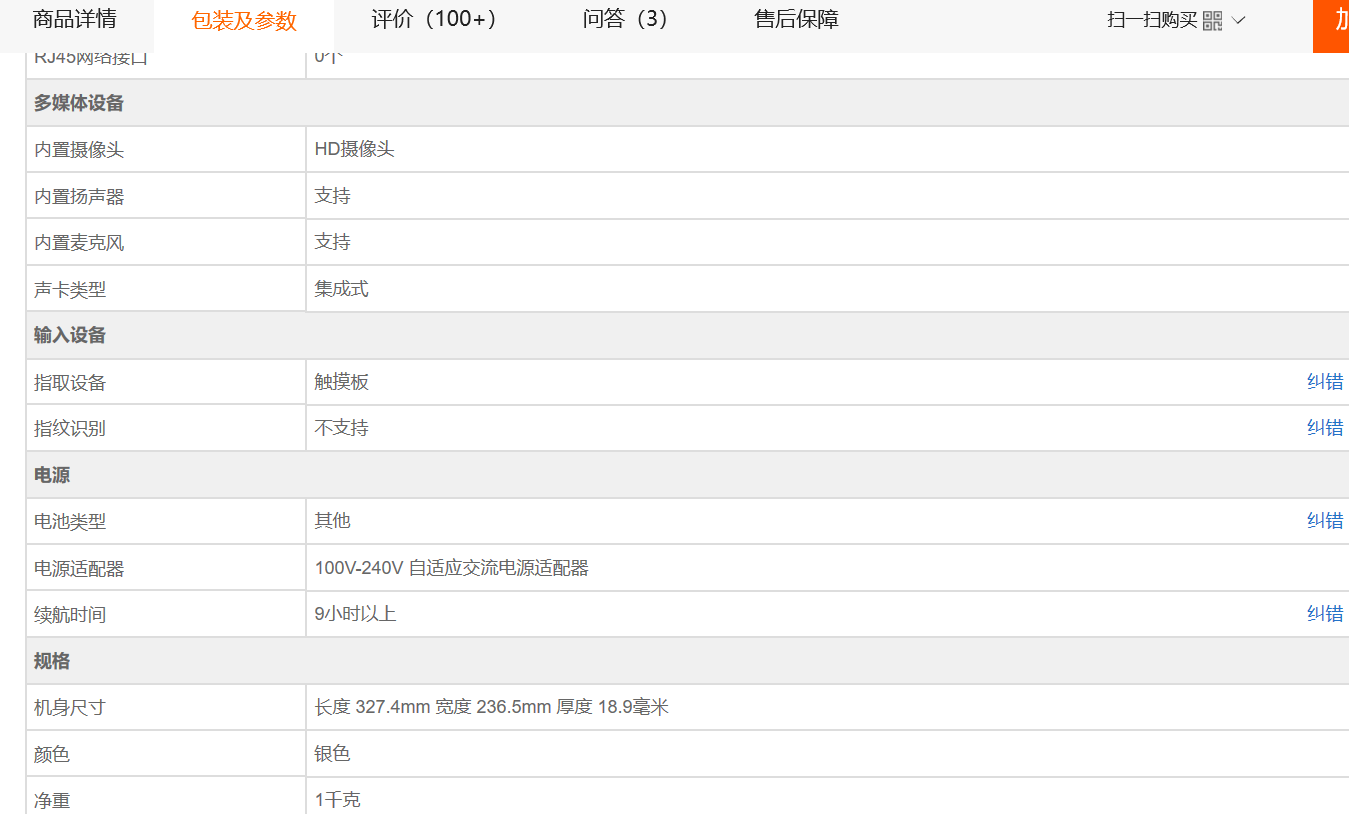Viewport: 1349px width, 814px height.
Task: Click the 内置麦克风 label
Action: (x=79, y=243)
